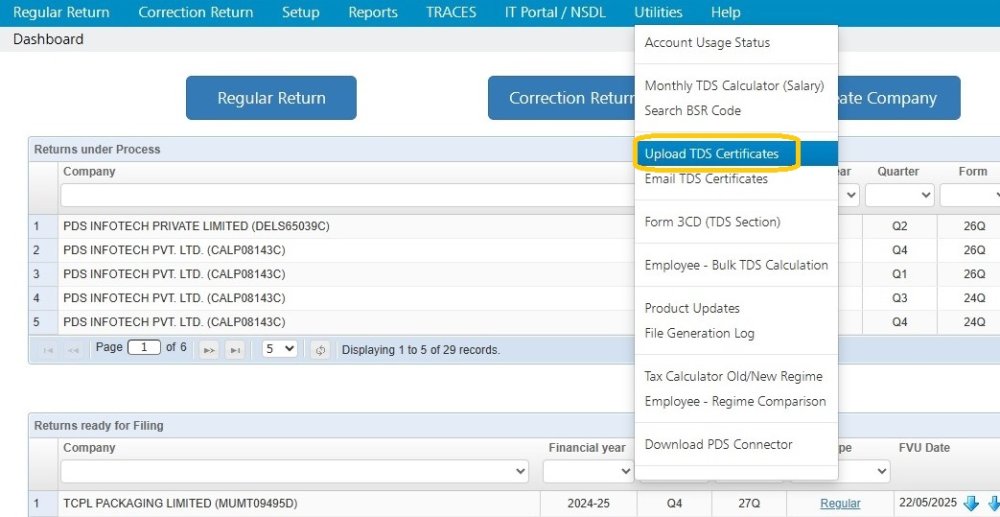This screenshot has height=517, width=1000.
Task: Go to previous page of returns
Action: pyautogui.click(x=73, y=350)
